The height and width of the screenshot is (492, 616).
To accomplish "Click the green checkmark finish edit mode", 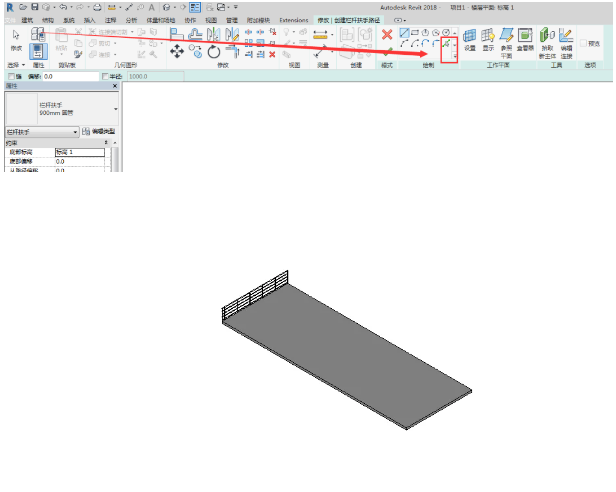I will pyautogui.click(x=387, y=52).
